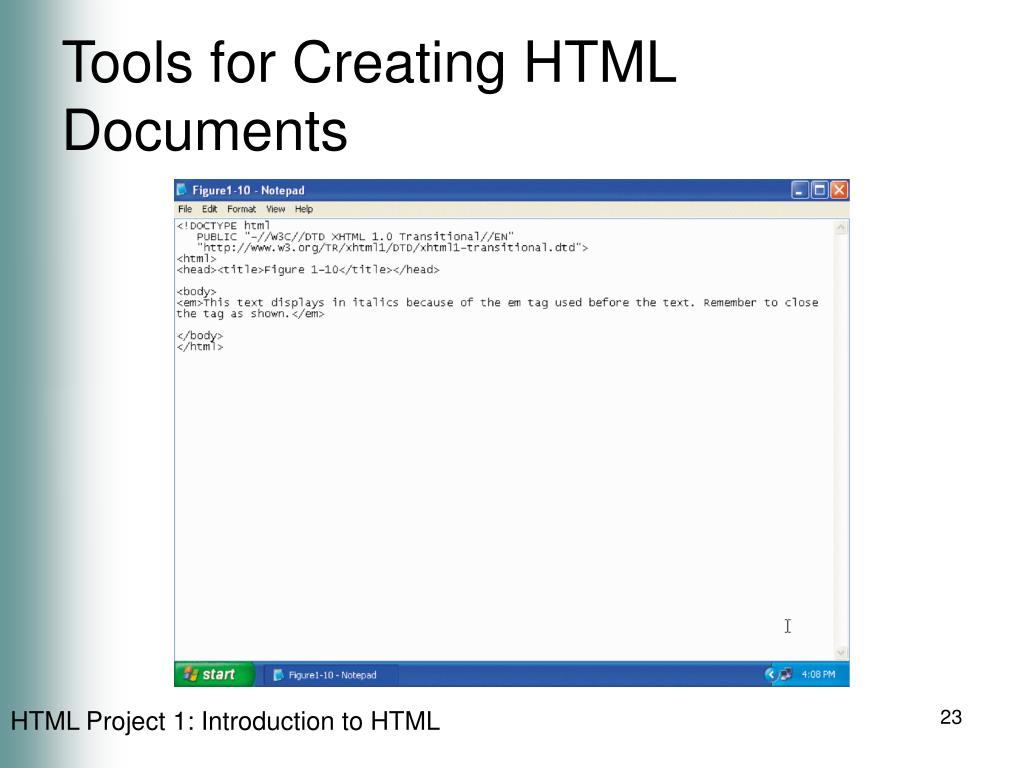Open the Windows start button
This screenshot has width=1024, height=768.
tap(214, 674)
